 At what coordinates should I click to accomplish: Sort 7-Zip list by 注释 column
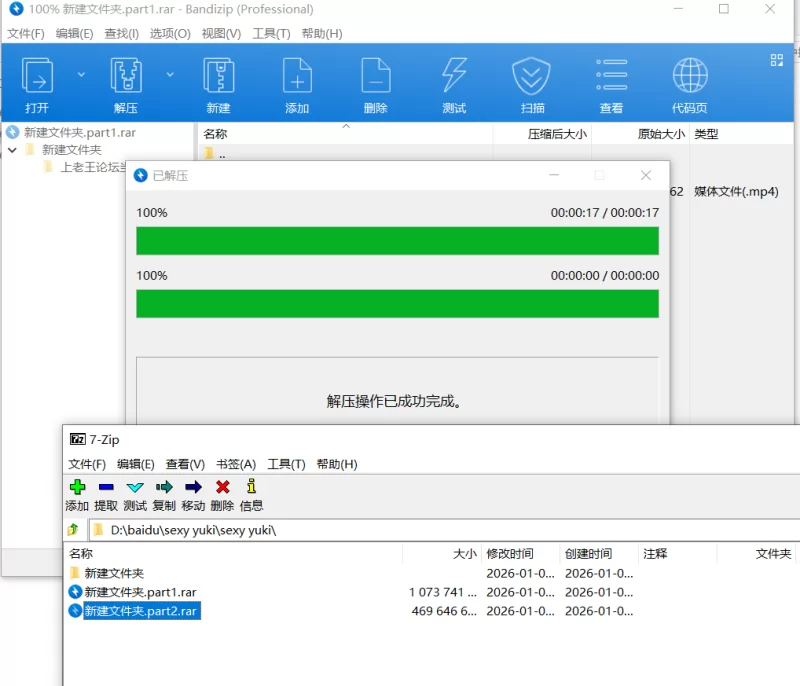pyautogui.click(x=655, y=554)
